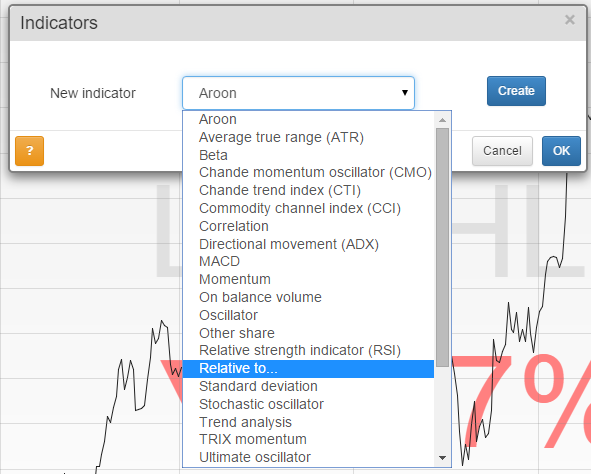
Task: Click the dropdown list scroll down arrow
Action: pos(442,458)
